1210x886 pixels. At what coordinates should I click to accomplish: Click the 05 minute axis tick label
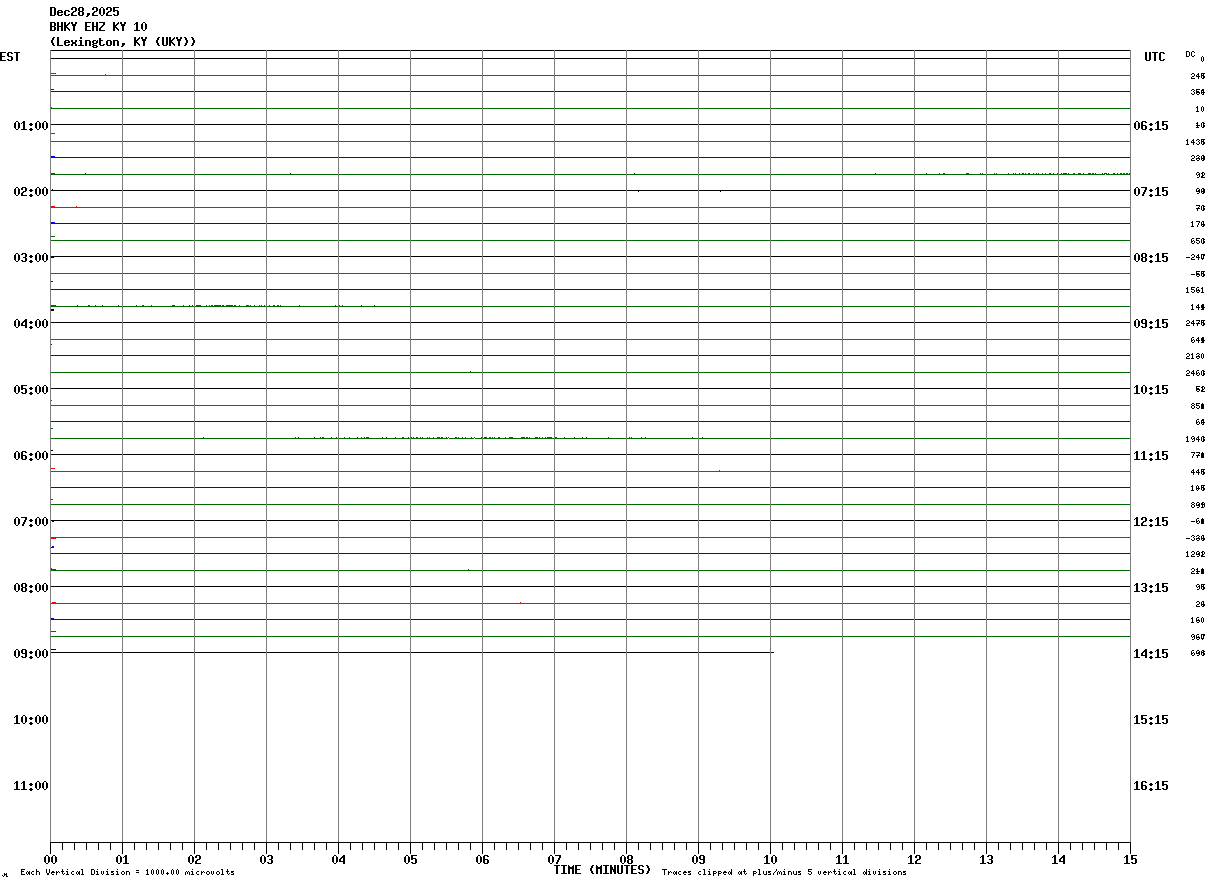point(410,860)
